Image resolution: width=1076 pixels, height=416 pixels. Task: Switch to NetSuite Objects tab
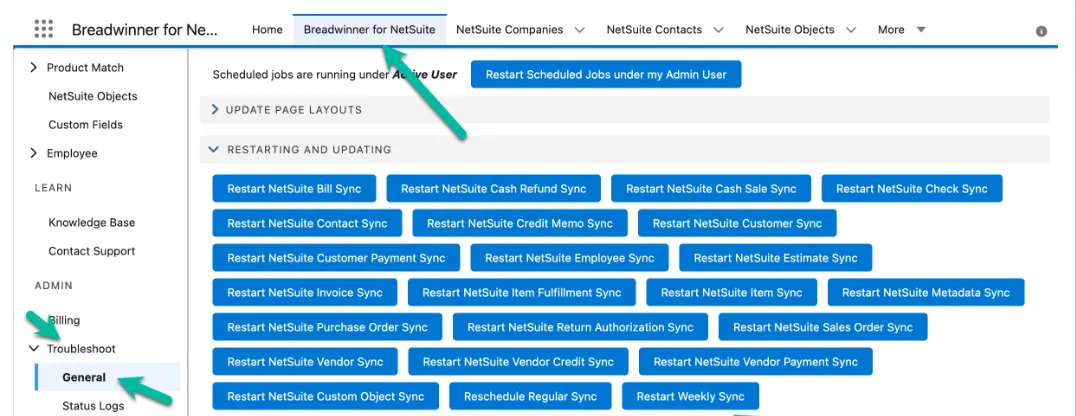(x=790, y=30)
